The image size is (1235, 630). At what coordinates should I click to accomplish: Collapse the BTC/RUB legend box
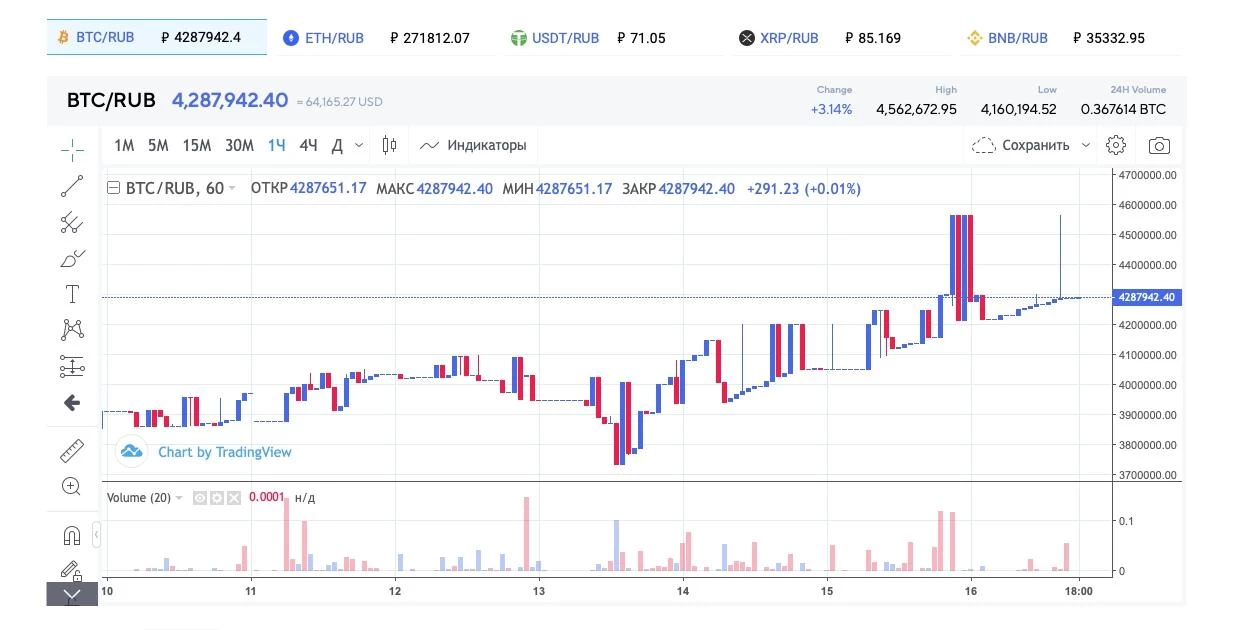point(114,188)
